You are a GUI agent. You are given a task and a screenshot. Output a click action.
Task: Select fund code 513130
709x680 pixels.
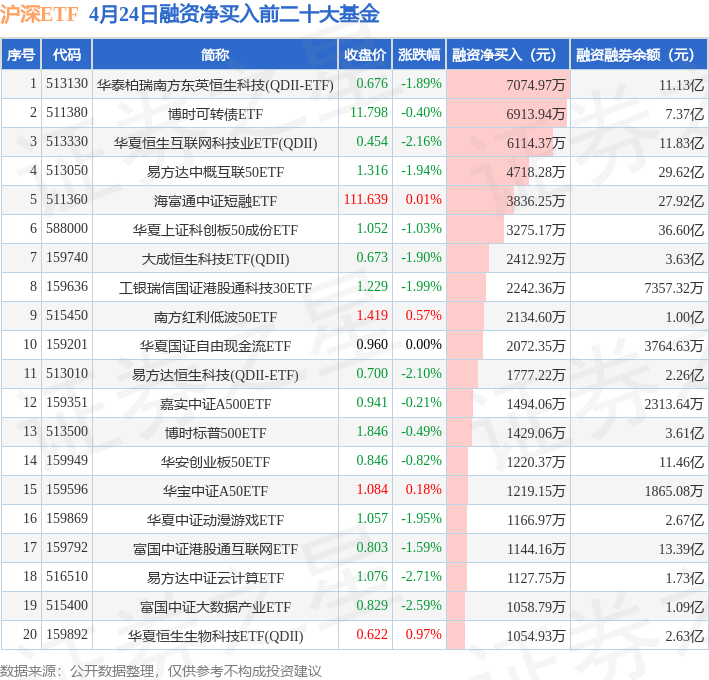point(67,84)
